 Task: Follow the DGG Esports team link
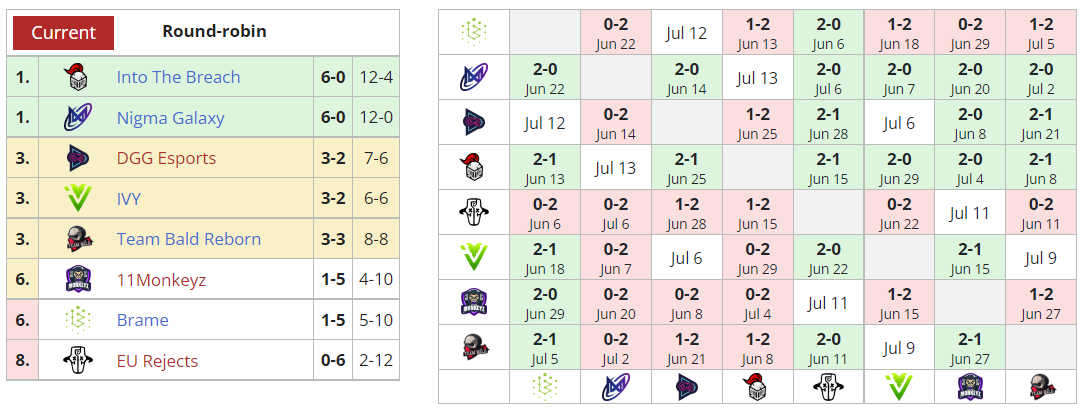pos(166,158)
